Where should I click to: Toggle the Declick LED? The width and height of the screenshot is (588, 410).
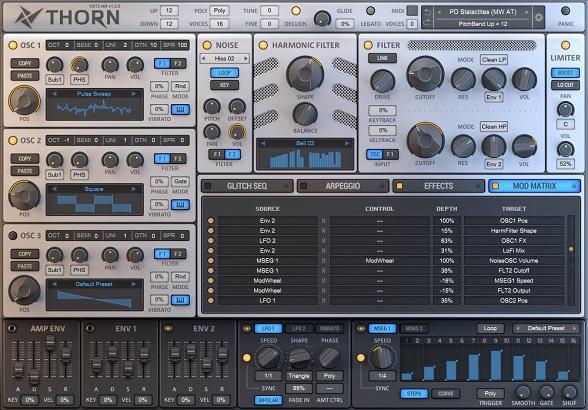296,11
